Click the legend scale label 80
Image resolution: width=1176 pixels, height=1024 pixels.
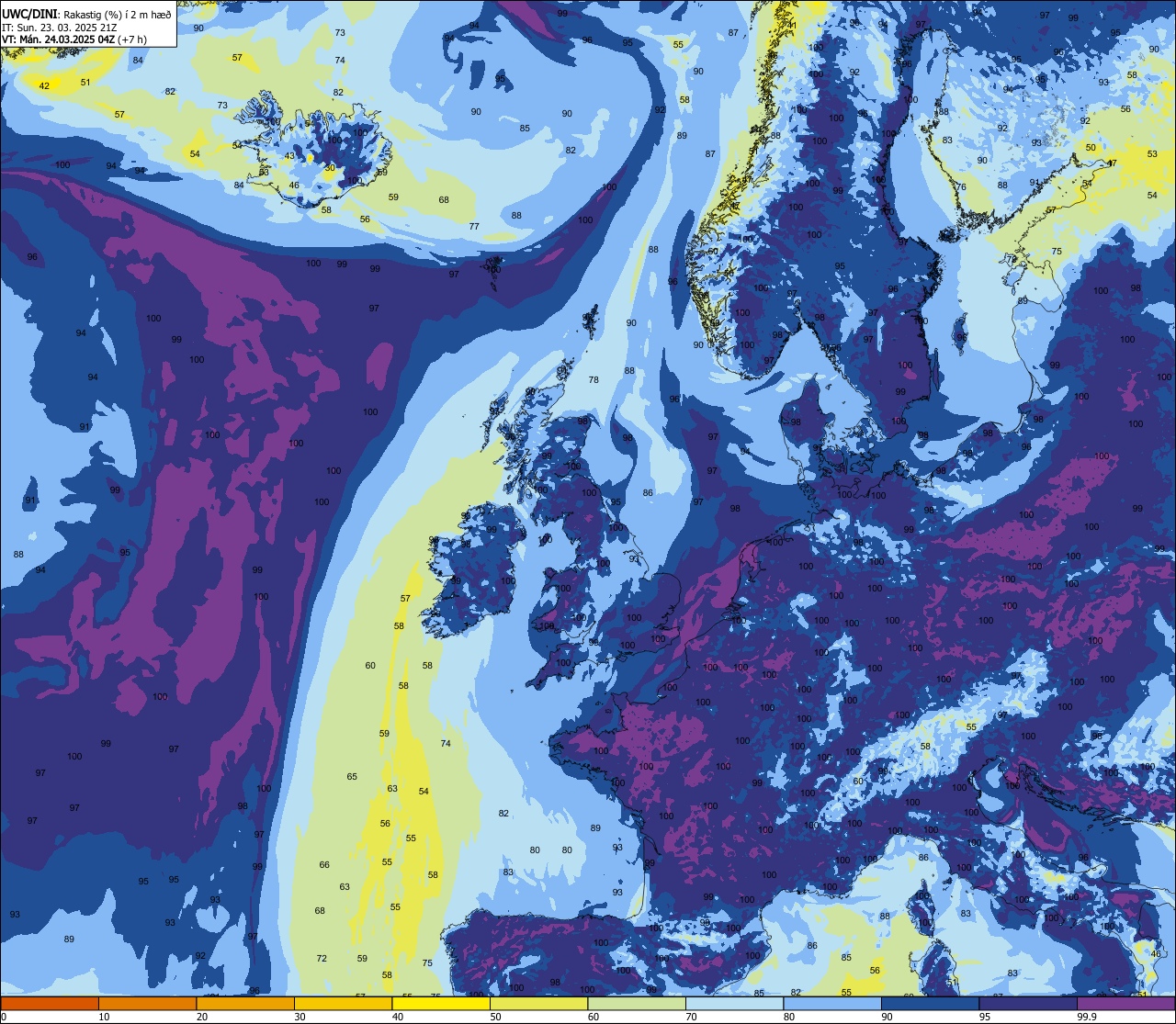[x=789, y=1017]
